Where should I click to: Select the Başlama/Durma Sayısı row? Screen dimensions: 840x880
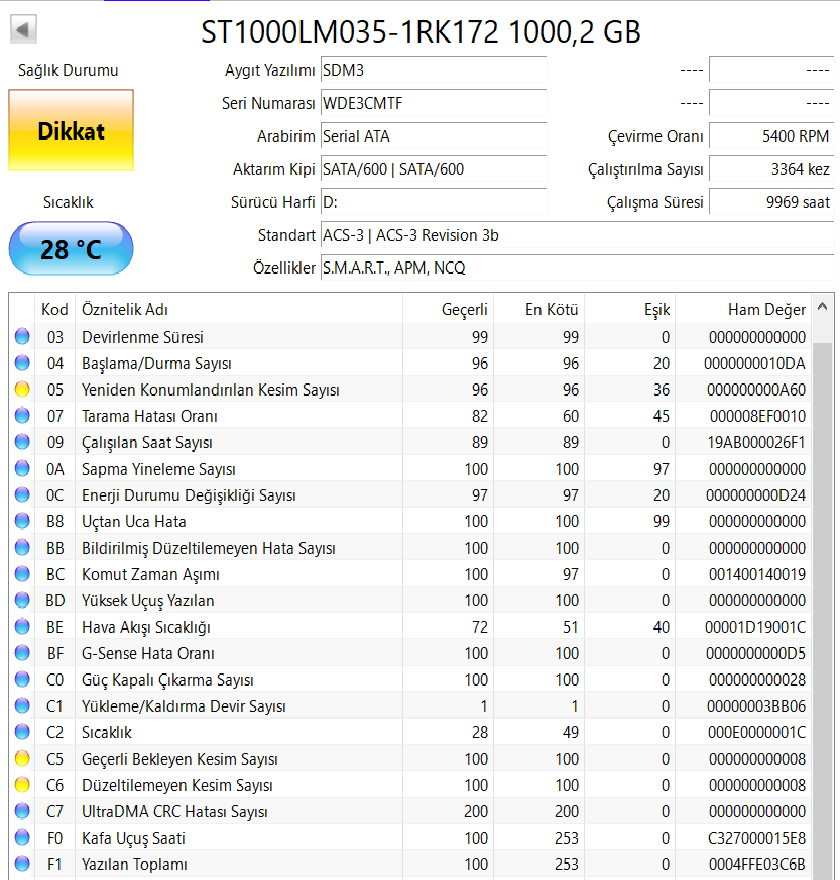(411, 363)
